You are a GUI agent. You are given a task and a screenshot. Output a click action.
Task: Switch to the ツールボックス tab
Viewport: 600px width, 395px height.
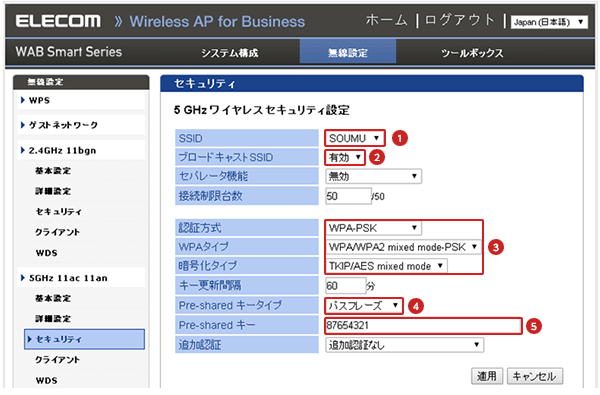click(x=472, y=53)
